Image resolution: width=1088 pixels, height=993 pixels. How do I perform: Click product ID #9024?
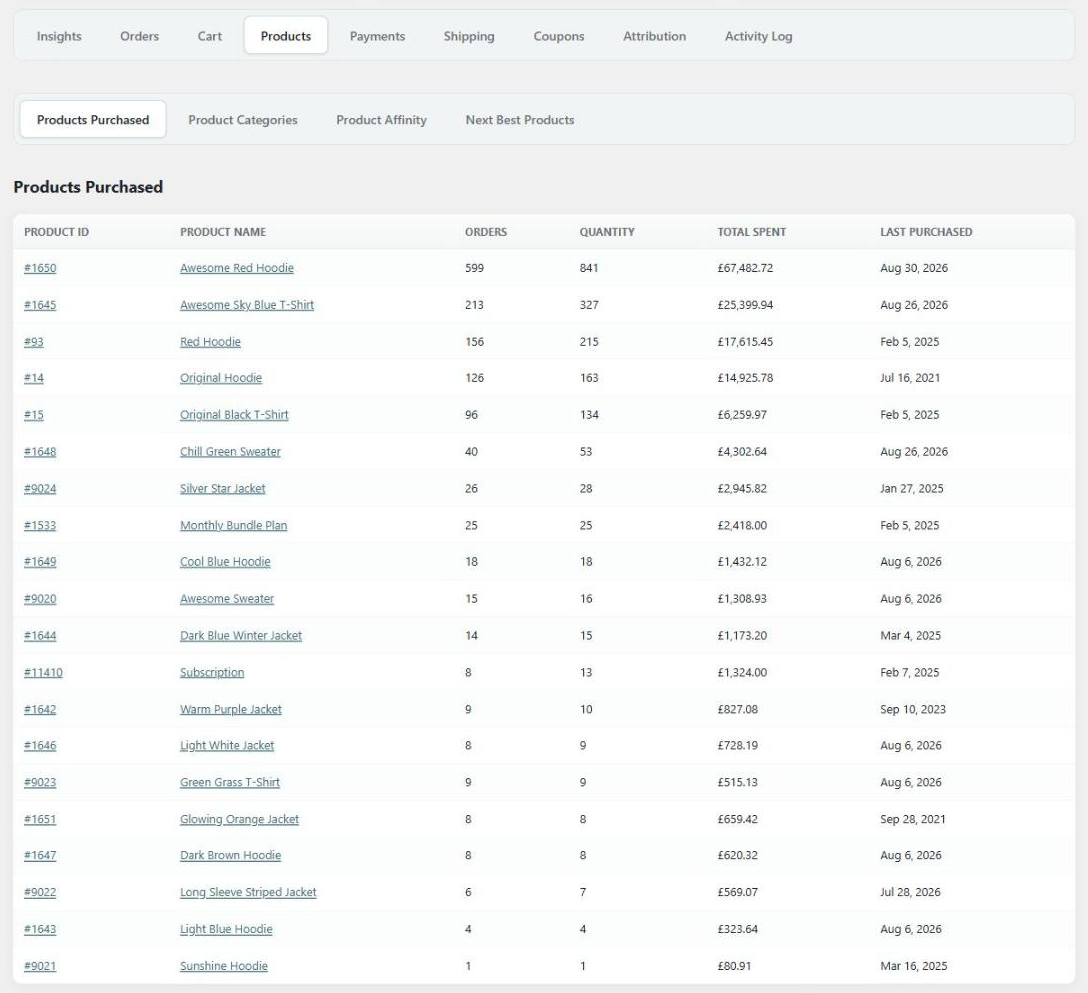click(x=40, y=489)
